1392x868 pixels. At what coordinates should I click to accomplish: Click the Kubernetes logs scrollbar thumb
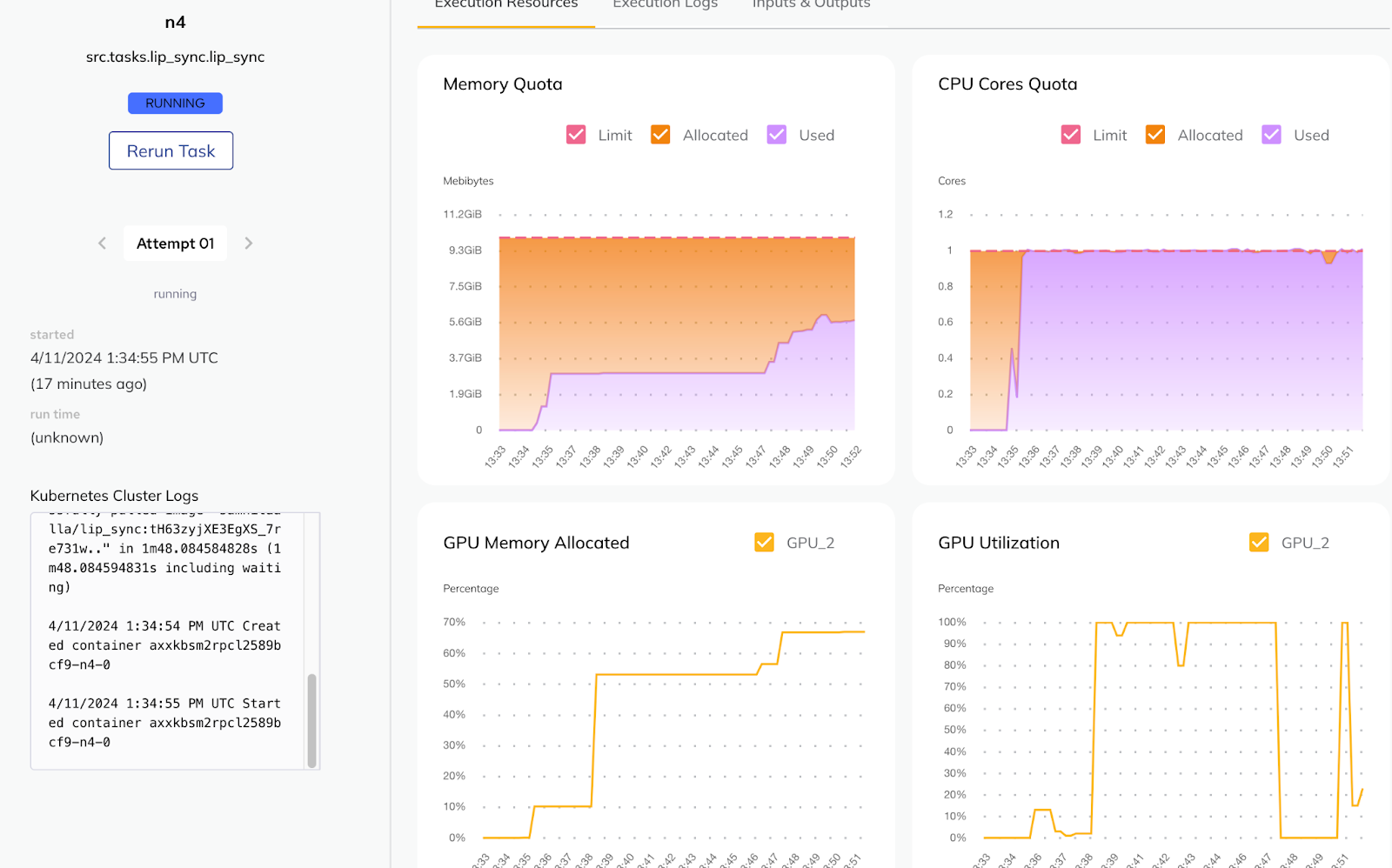(x=311, y=720)
